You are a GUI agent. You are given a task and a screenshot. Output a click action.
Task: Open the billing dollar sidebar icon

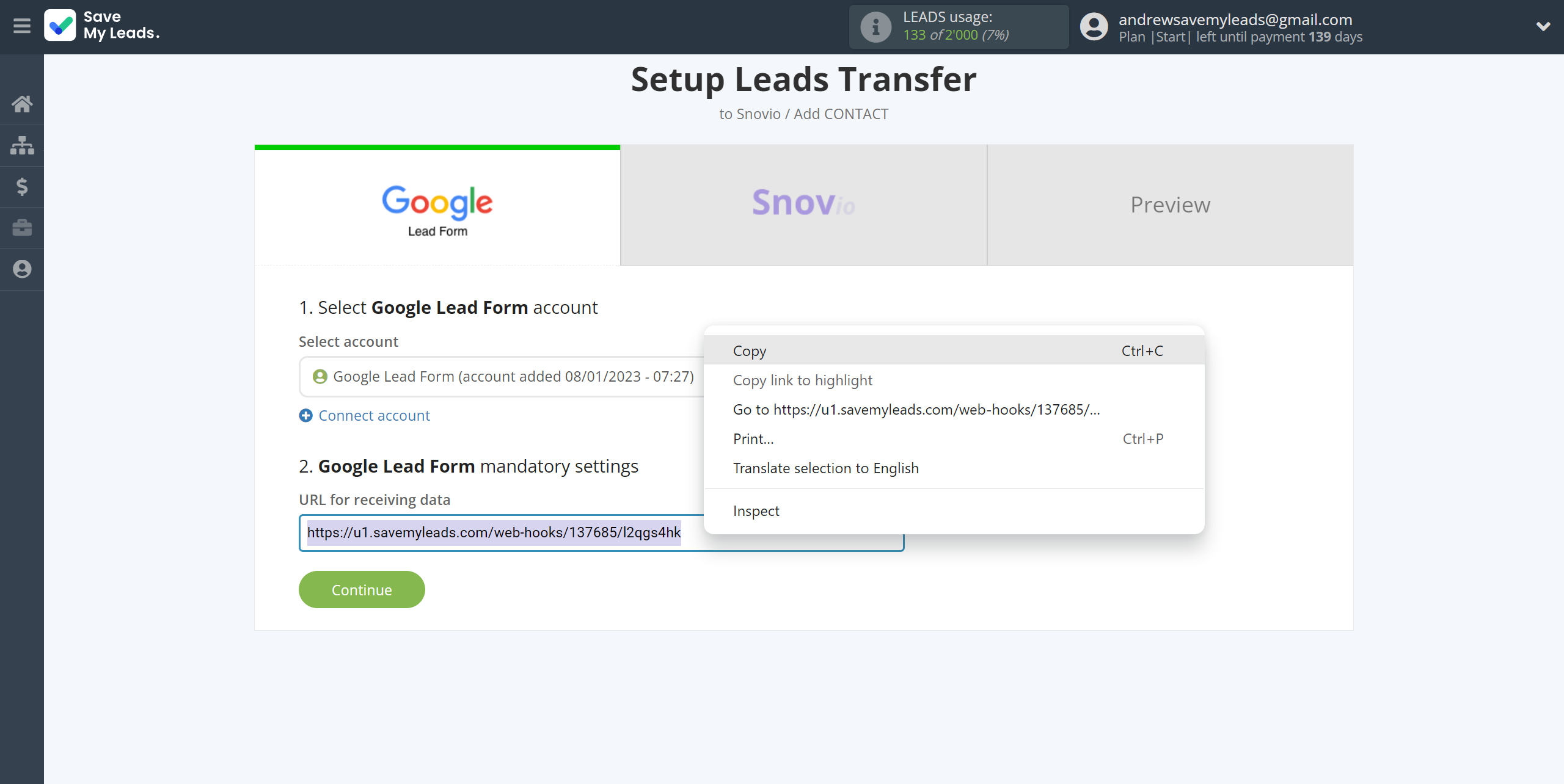click(22, 186)
